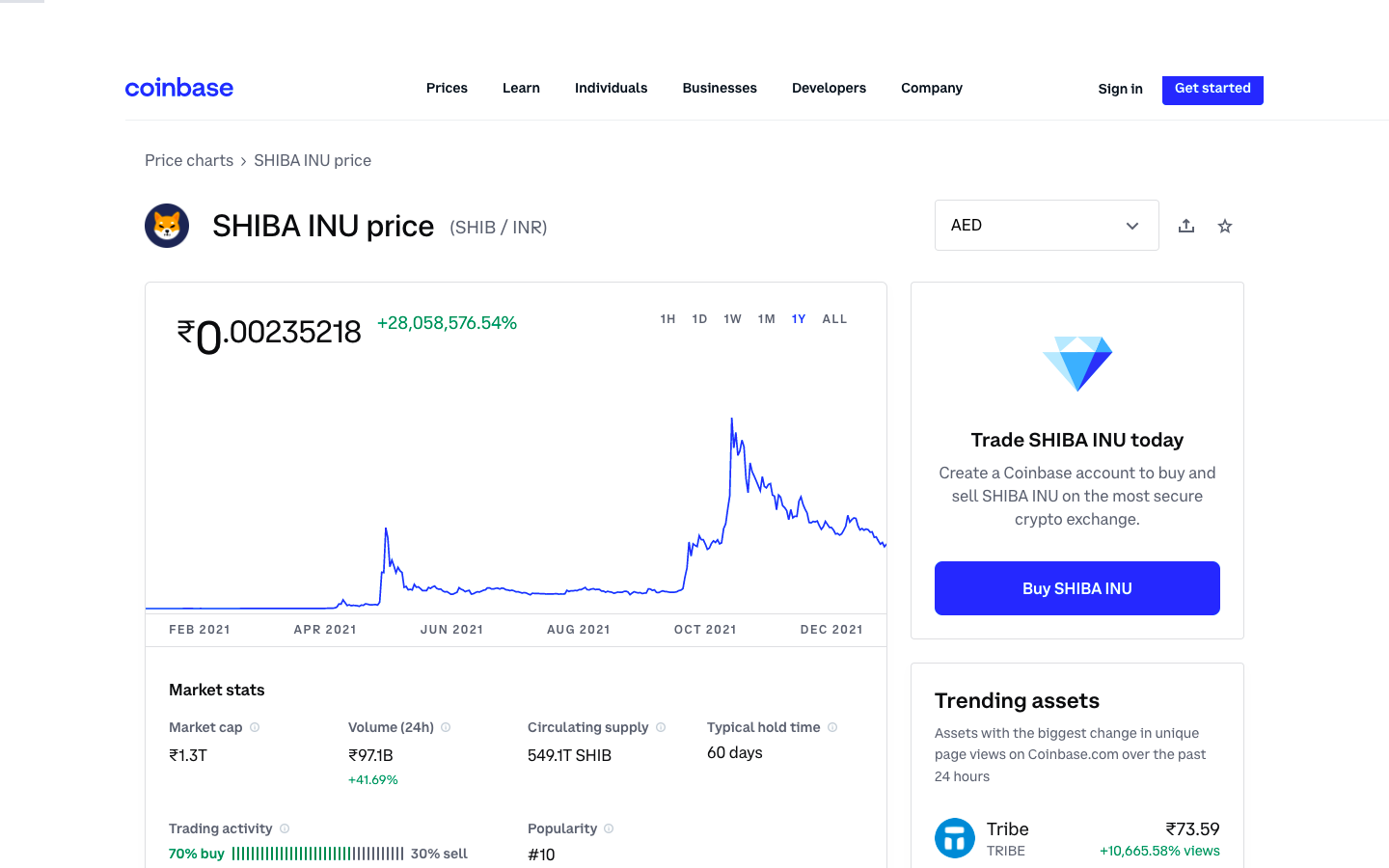Add SHIBA INU to watchlist with star icon

1225,226
